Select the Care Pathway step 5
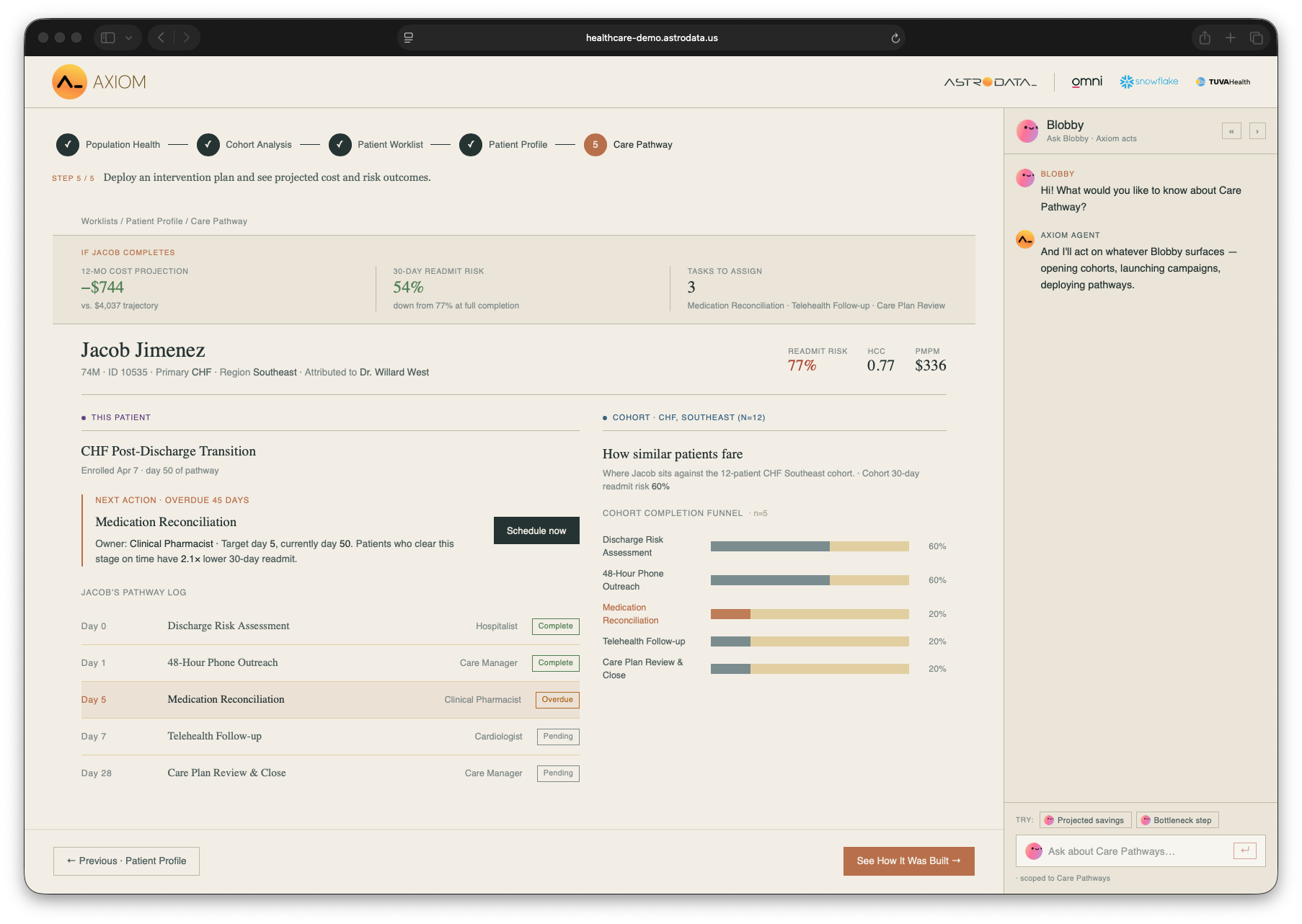The width and height of the screenshot is (1302, 924). pos(628,144)
